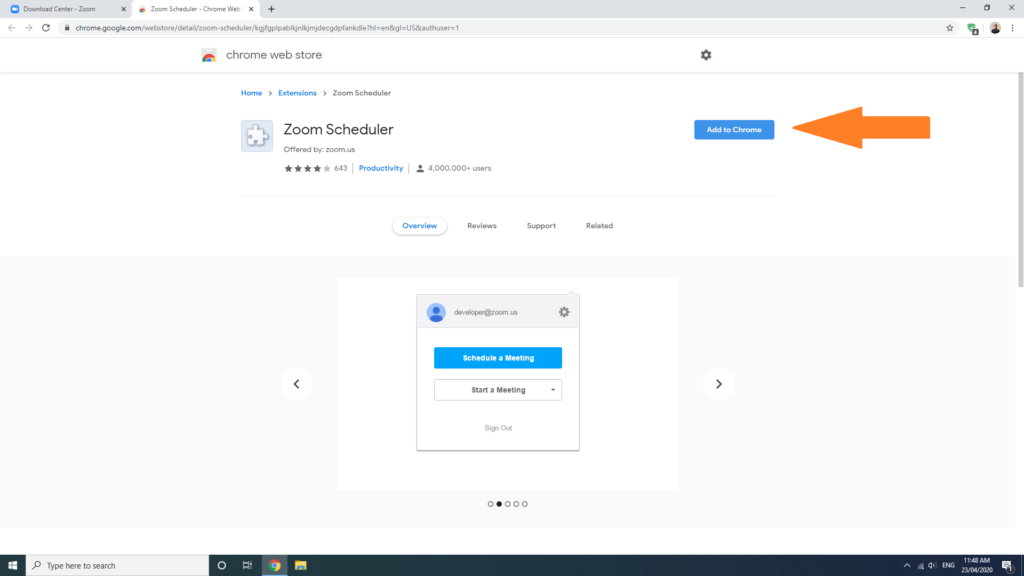
Task: Open the web store settings gear
Action: [x=706, y=55]
